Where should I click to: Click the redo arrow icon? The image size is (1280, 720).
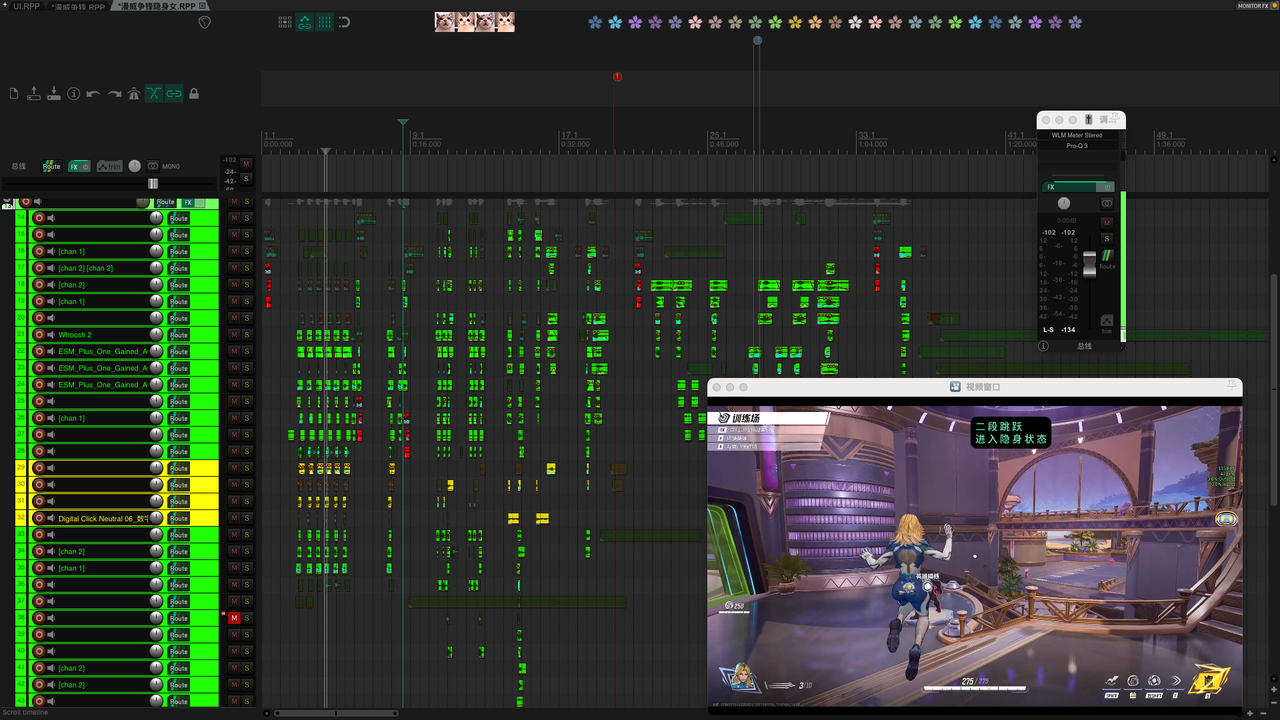(114, 94)
